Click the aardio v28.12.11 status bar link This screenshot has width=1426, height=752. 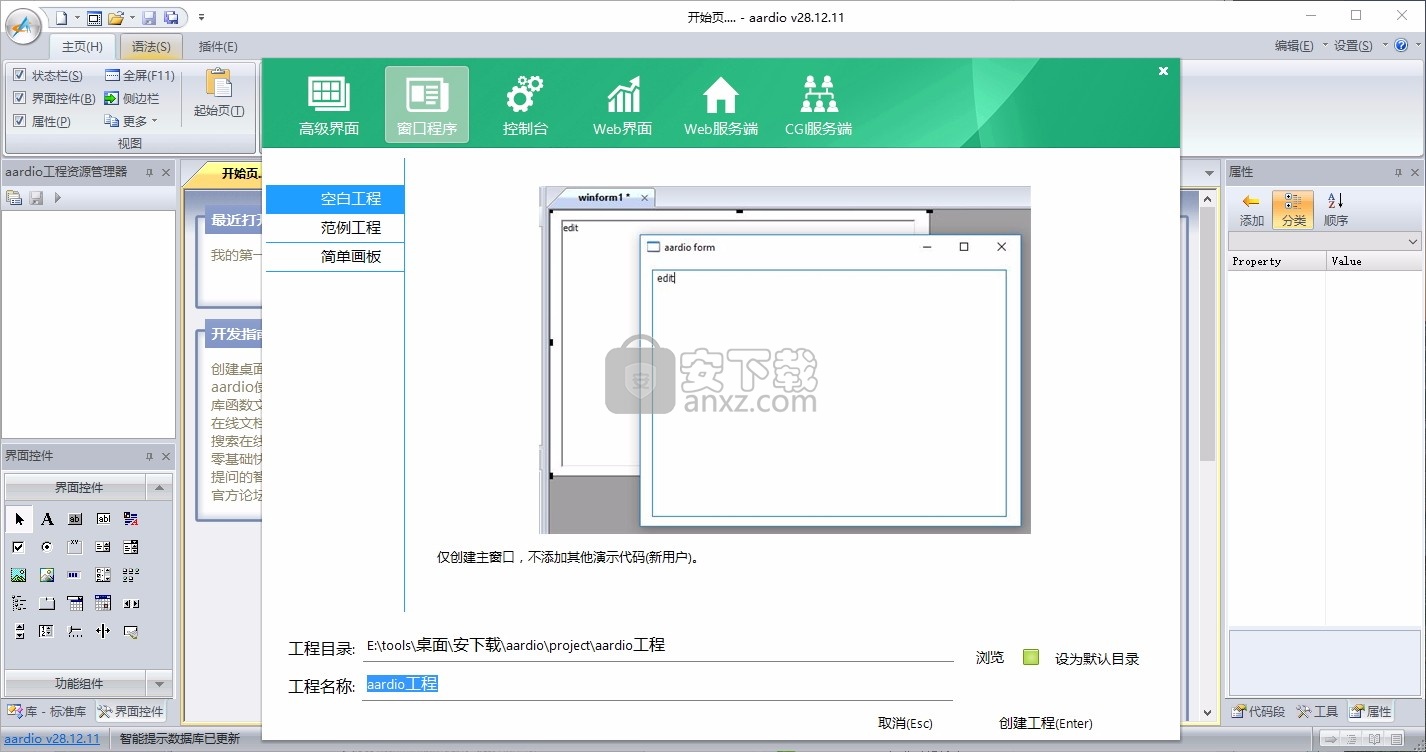coord(52,739)
